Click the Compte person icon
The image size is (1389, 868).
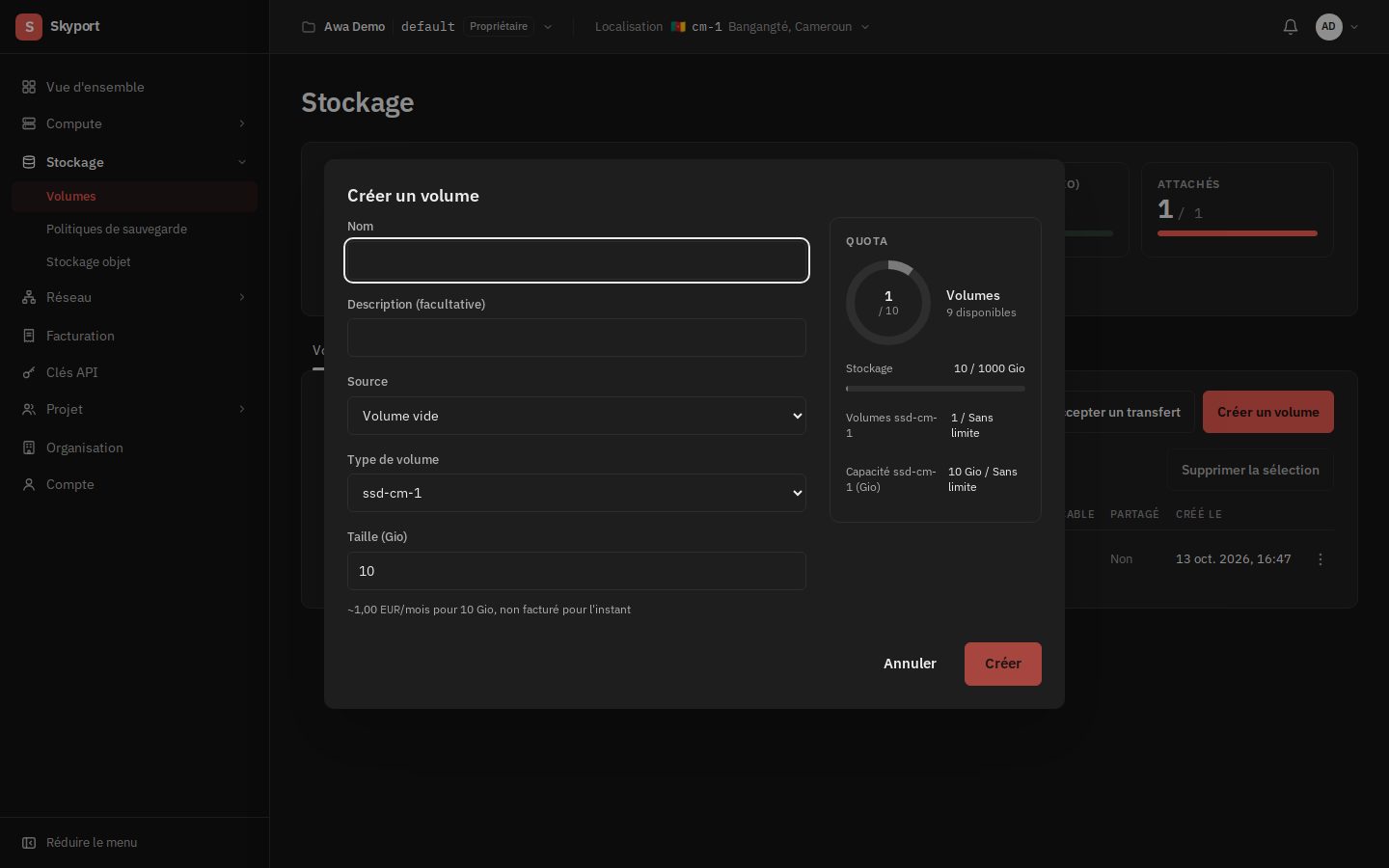click(29, 484)
